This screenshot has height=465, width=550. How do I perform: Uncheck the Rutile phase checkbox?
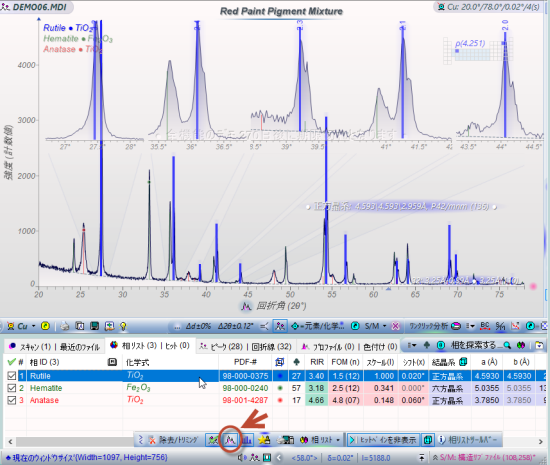coord(12,376)
